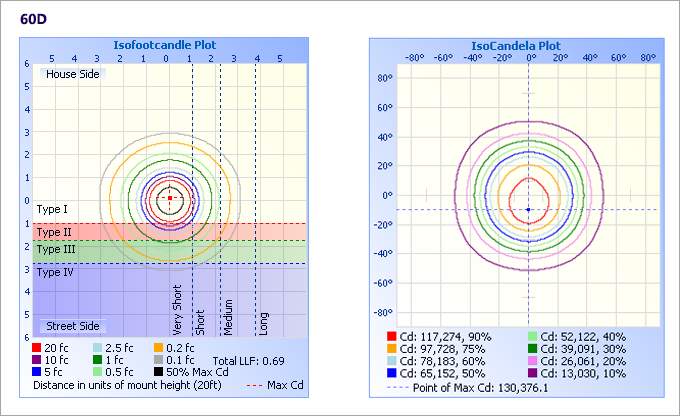Click the orange 0.2 fc legend swatch
Image resolution: width=680 pixels, height=416 pixels.
point(159,347)
